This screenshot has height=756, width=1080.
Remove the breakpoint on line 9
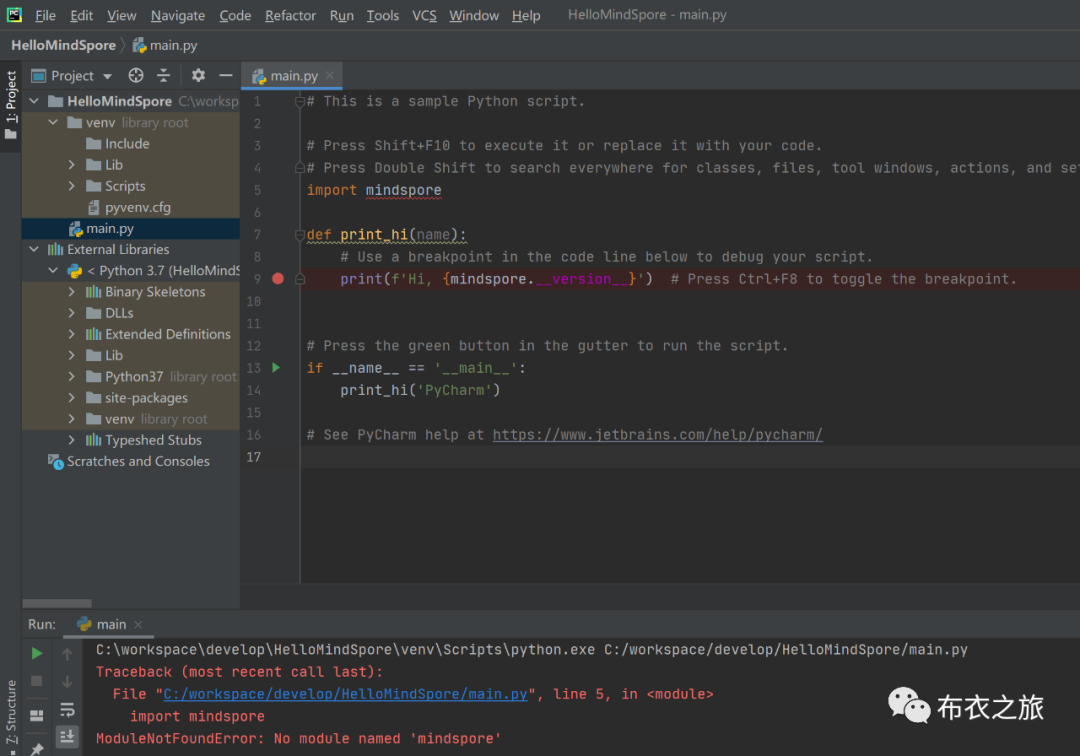click(x=278, y=279)
